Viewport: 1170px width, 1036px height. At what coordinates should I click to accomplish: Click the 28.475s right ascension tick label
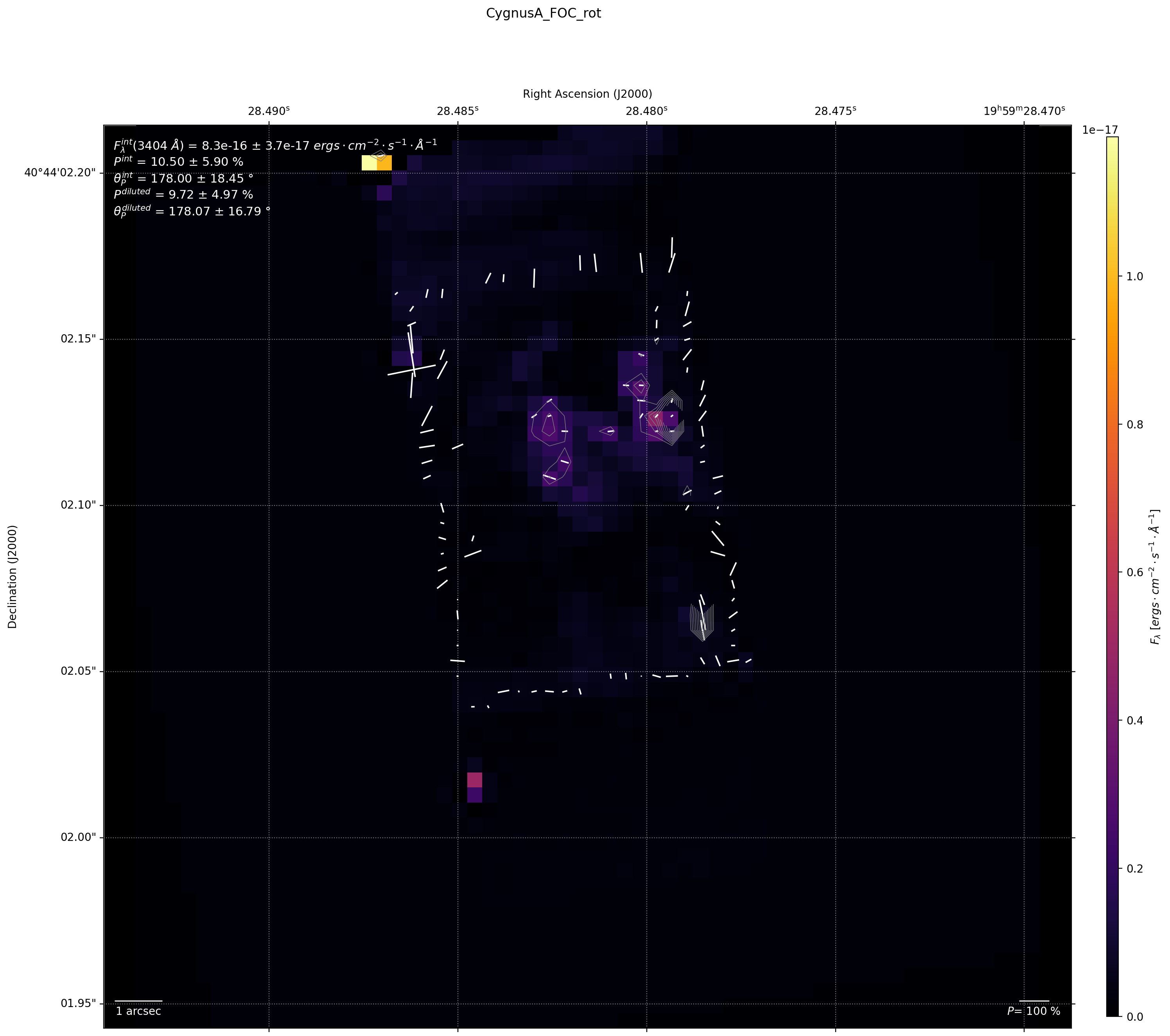(835, 111)
